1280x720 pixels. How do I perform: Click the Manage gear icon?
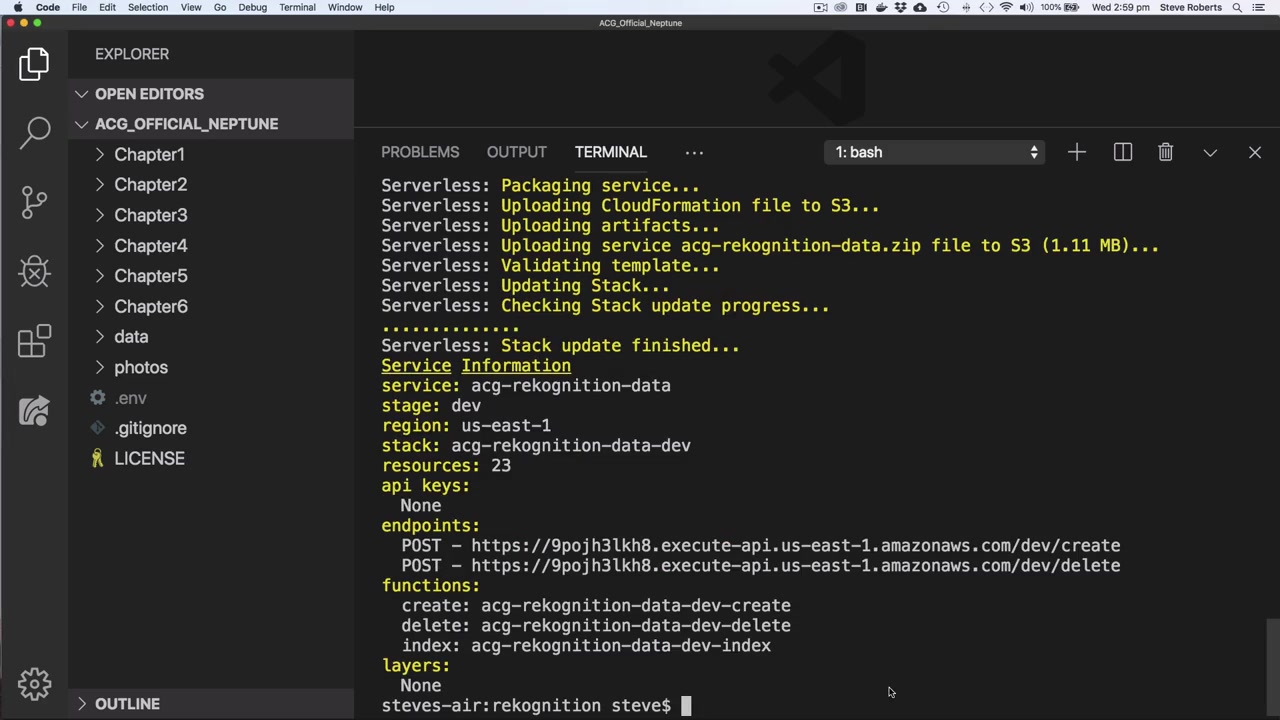tap(34, 684)
